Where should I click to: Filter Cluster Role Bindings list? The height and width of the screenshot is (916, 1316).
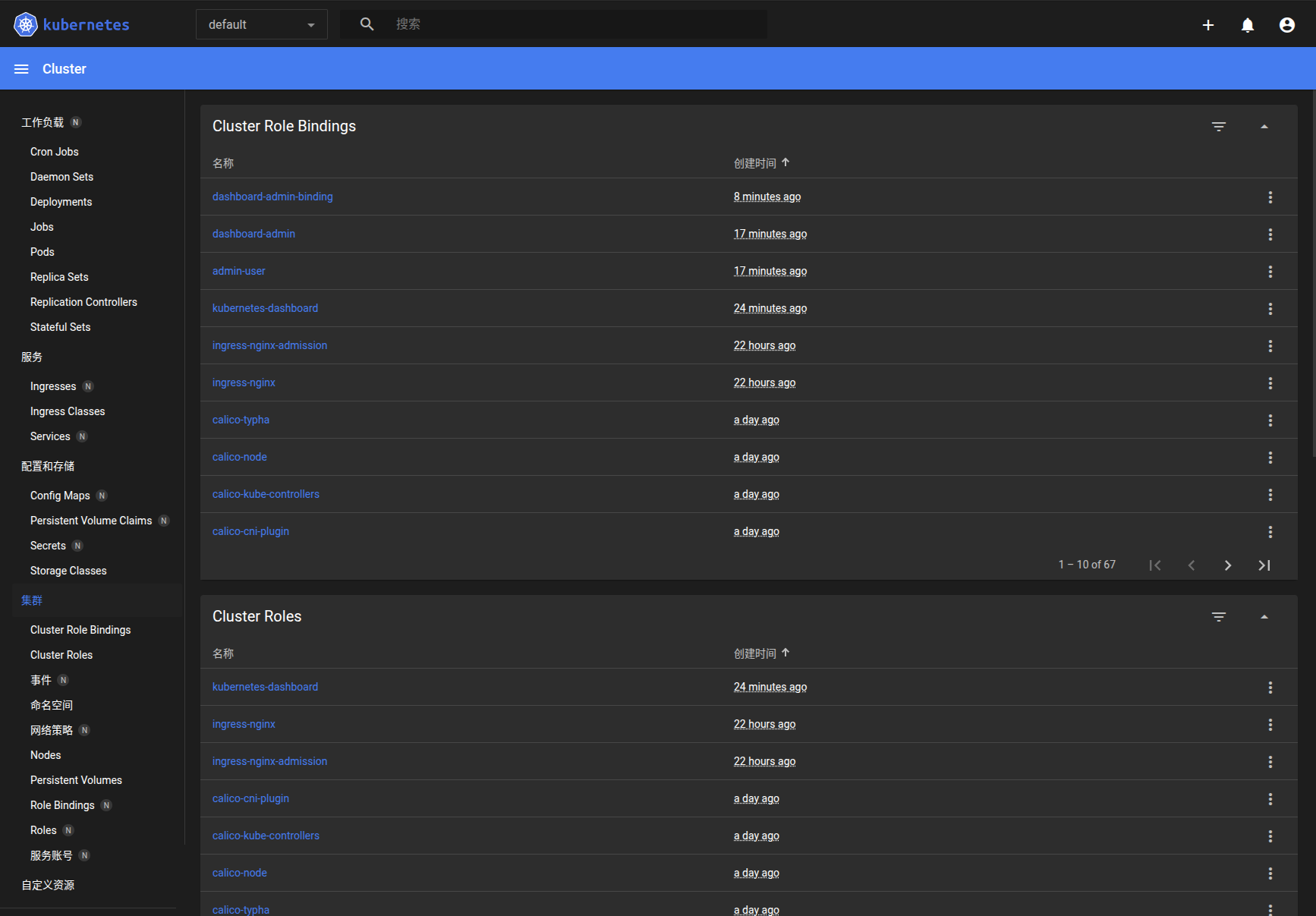pyautogui.click(x=1219, y=127)
